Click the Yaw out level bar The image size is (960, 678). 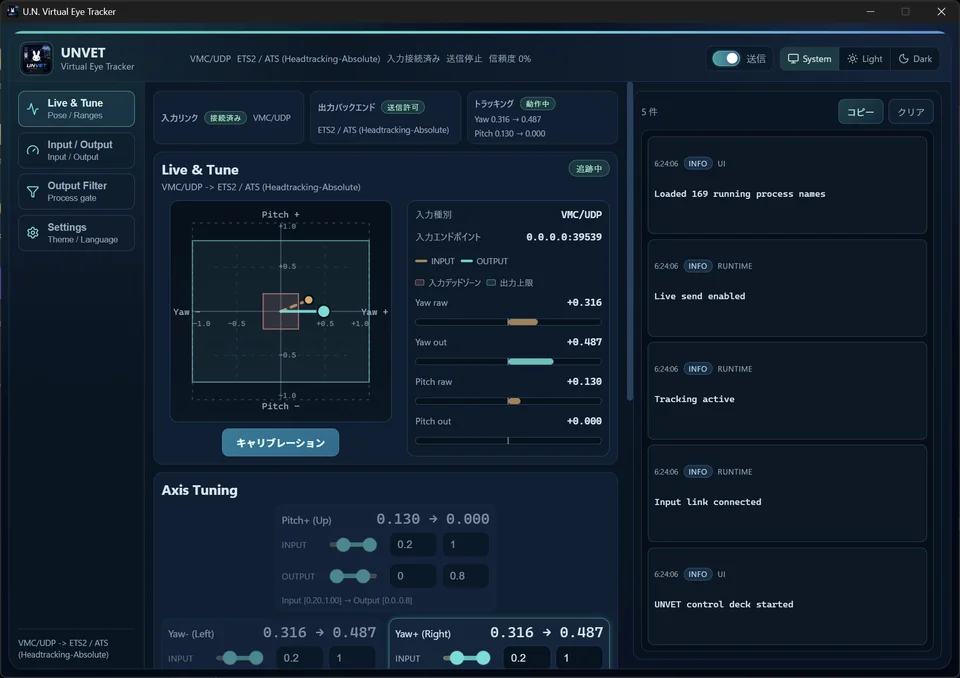click(508, 361)
